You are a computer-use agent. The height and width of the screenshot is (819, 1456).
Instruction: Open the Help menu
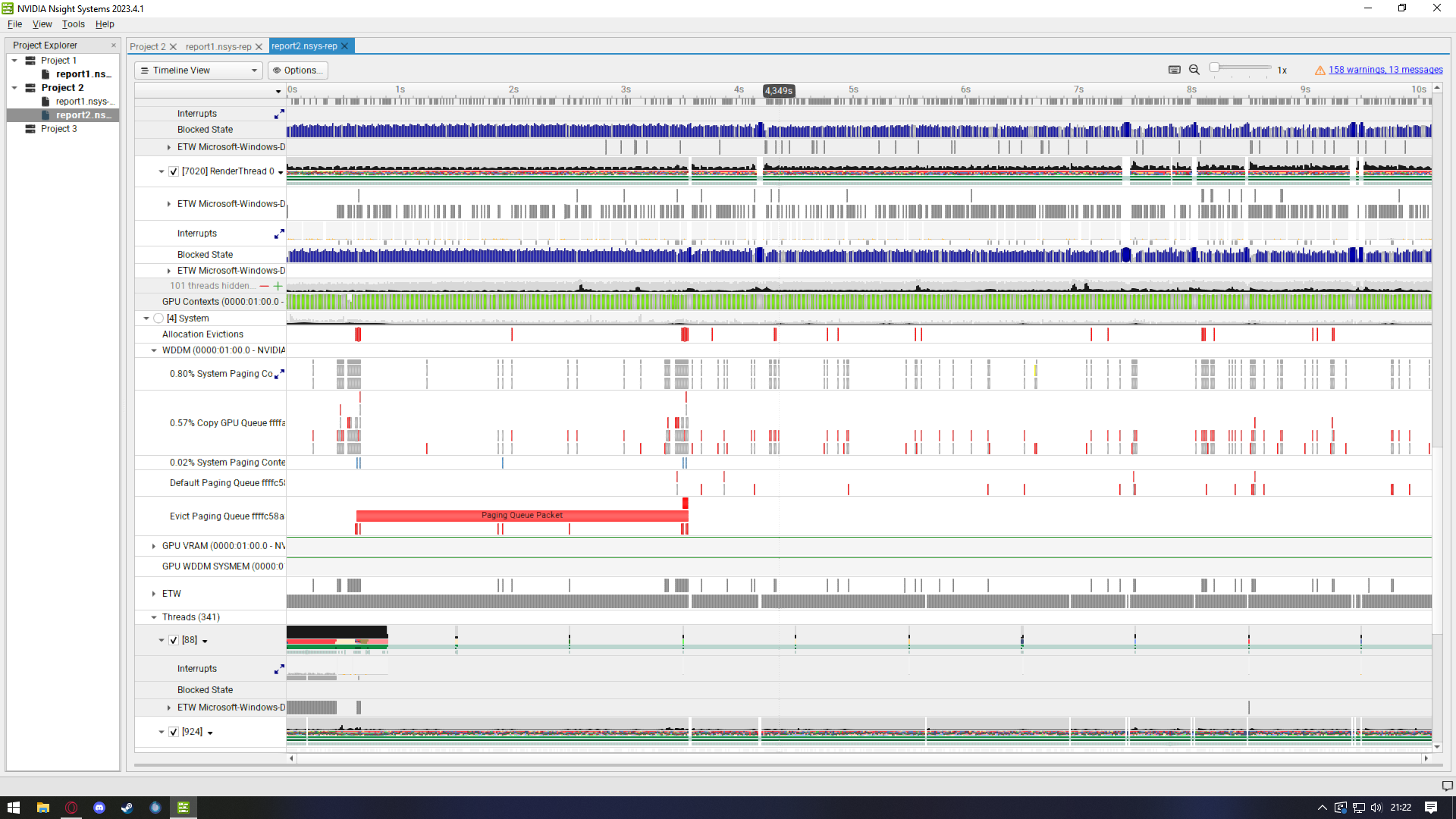click(x=105, y=24)
